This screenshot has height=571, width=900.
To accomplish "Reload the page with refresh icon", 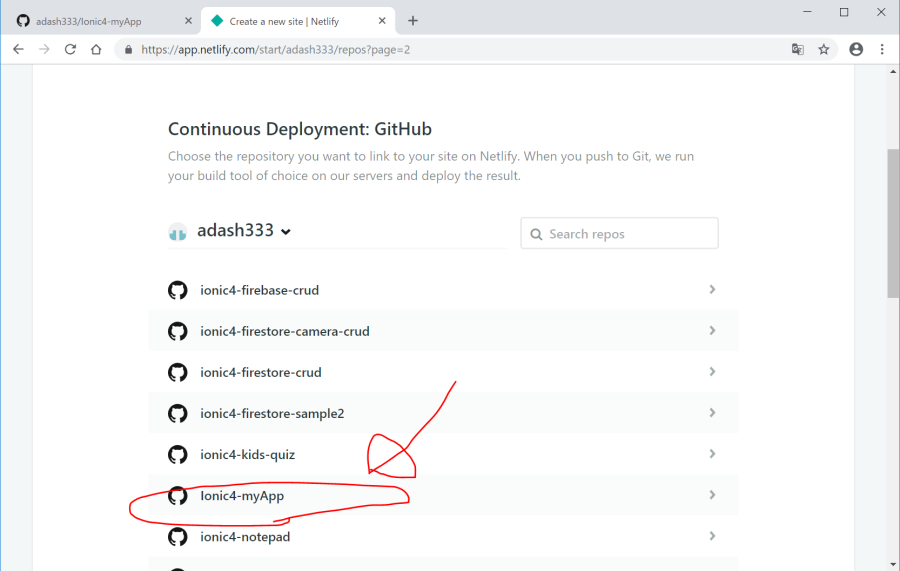I will [x=70, y=49].
